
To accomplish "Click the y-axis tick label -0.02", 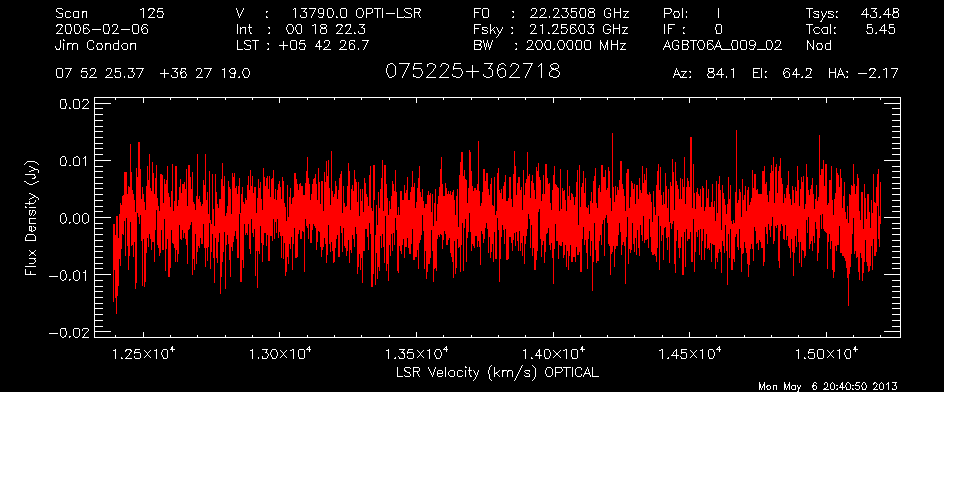I will (69, 332).
